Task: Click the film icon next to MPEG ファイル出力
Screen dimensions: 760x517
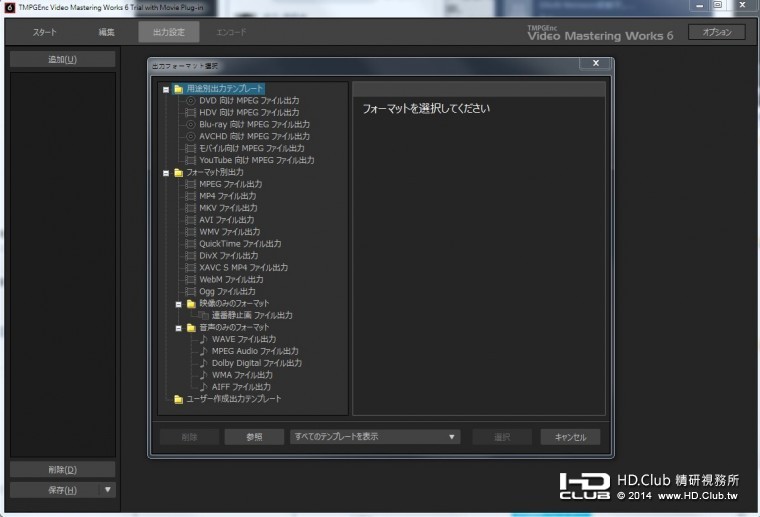Action: click(x=190, y=184)
